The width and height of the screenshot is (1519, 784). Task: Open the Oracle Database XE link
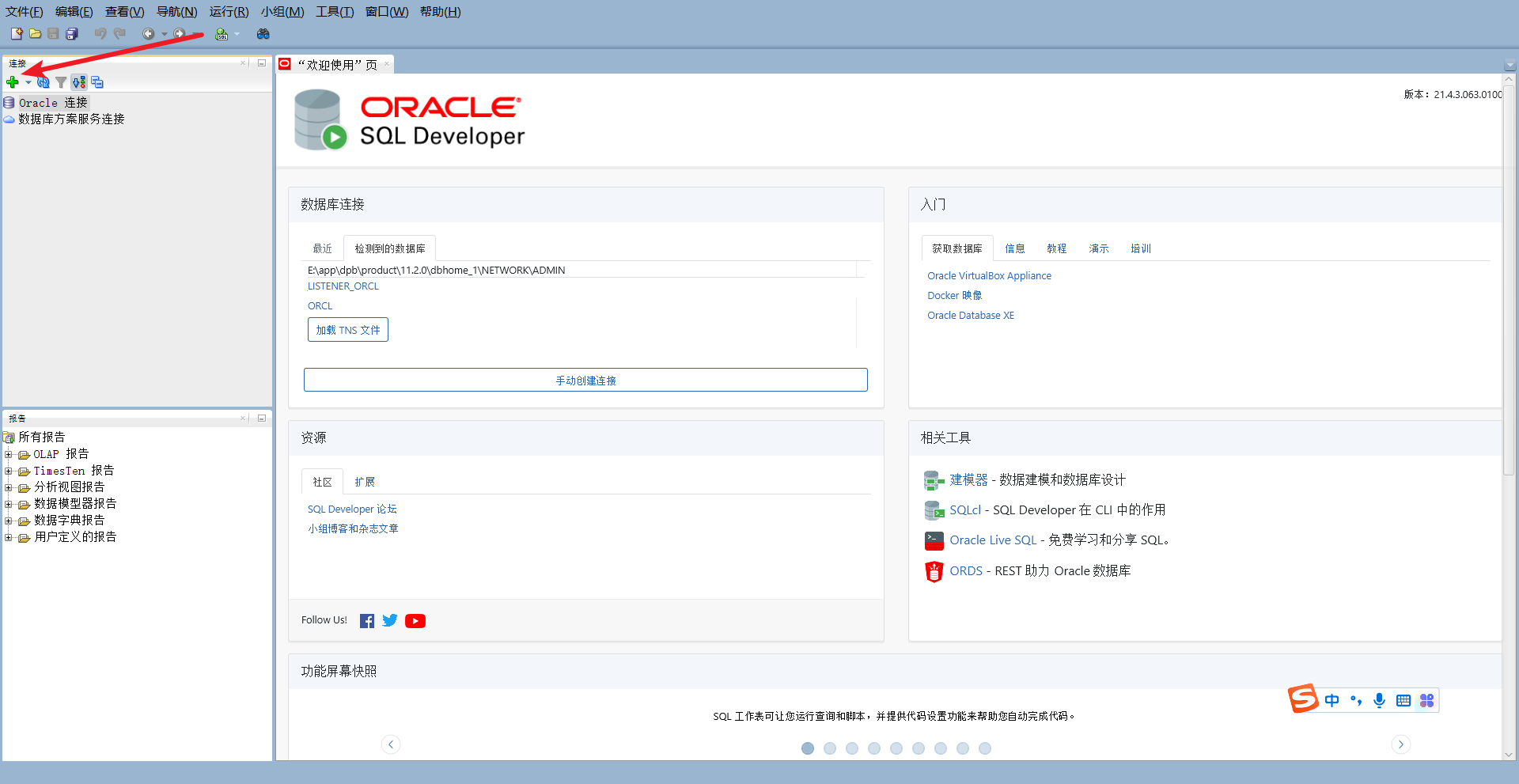pos(971,316)
